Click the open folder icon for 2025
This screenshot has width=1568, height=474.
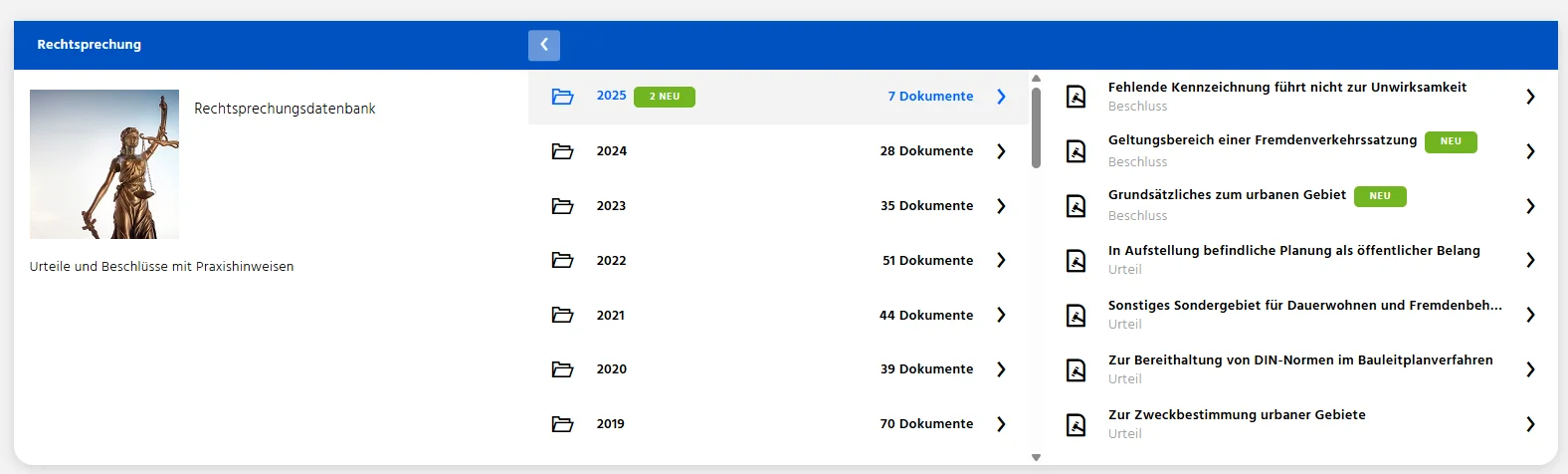(x=563, y=97)
